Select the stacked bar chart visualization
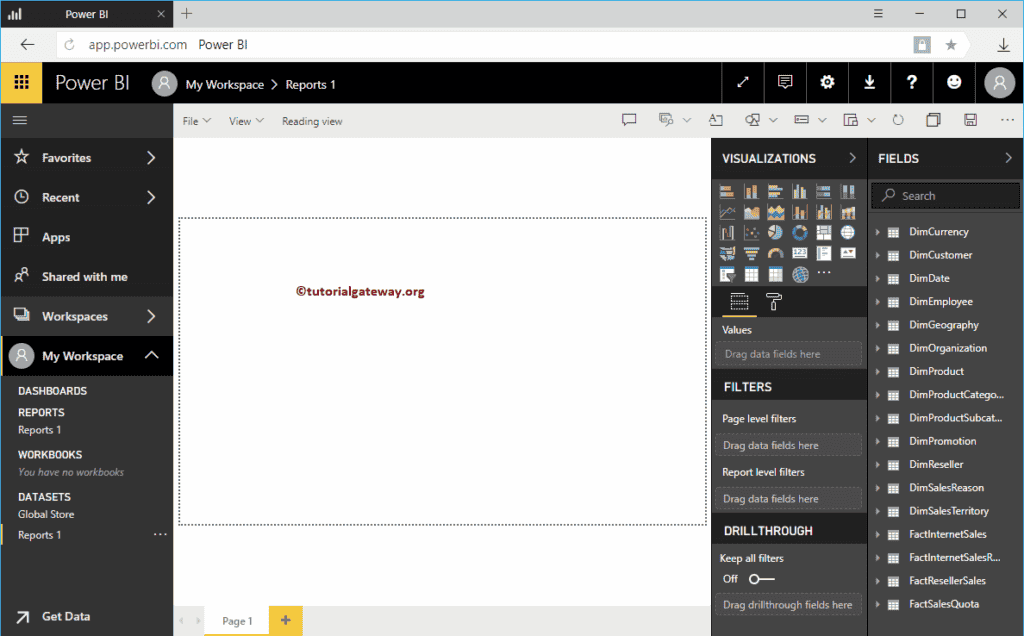Screen dimensions: 1024x636 [x=727, y=191]
